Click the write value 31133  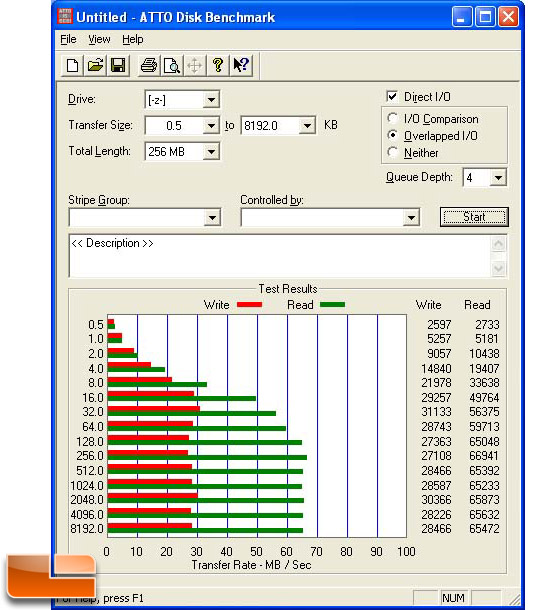(436, 412)
